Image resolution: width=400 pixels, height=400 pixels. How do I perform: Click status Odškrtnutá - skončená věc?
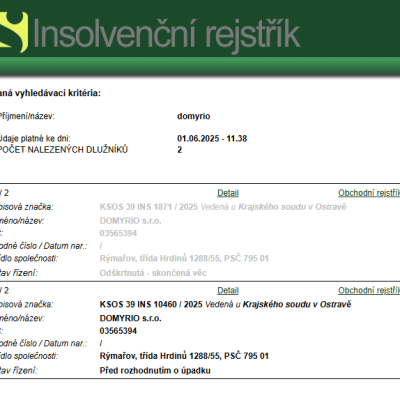(x=153, y=273)
